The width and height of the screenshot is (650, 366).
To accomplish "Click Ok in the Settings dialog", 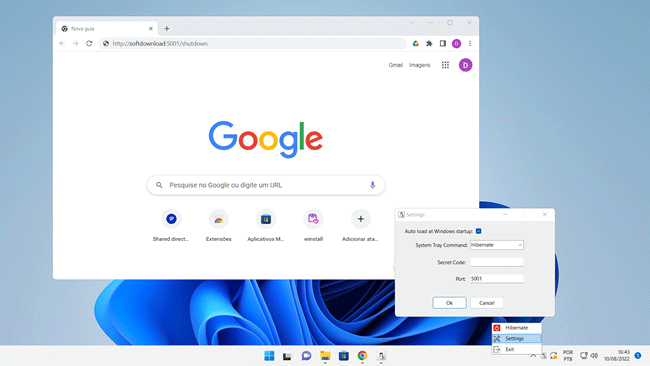I will click(449, 303).
